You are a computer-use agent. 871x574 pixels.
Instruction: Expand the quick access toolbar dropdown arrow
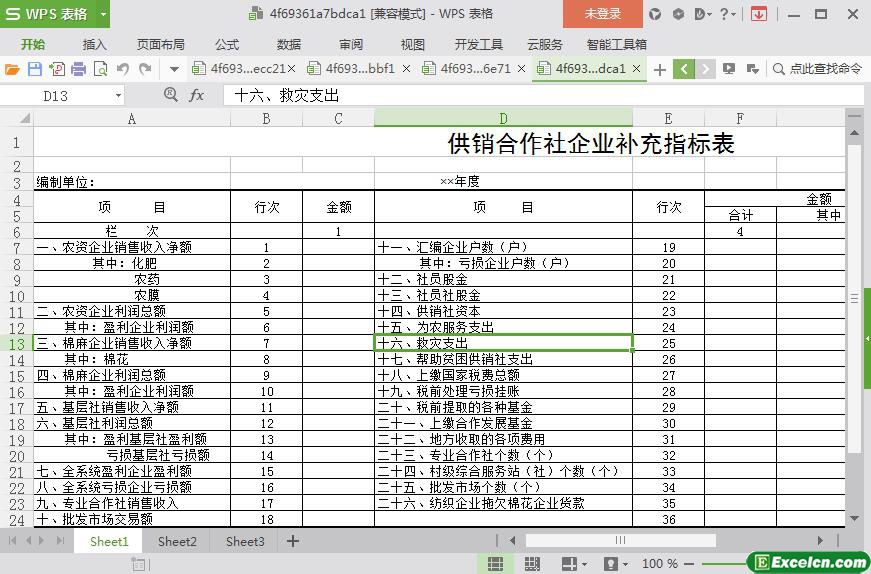click(174, 69)
